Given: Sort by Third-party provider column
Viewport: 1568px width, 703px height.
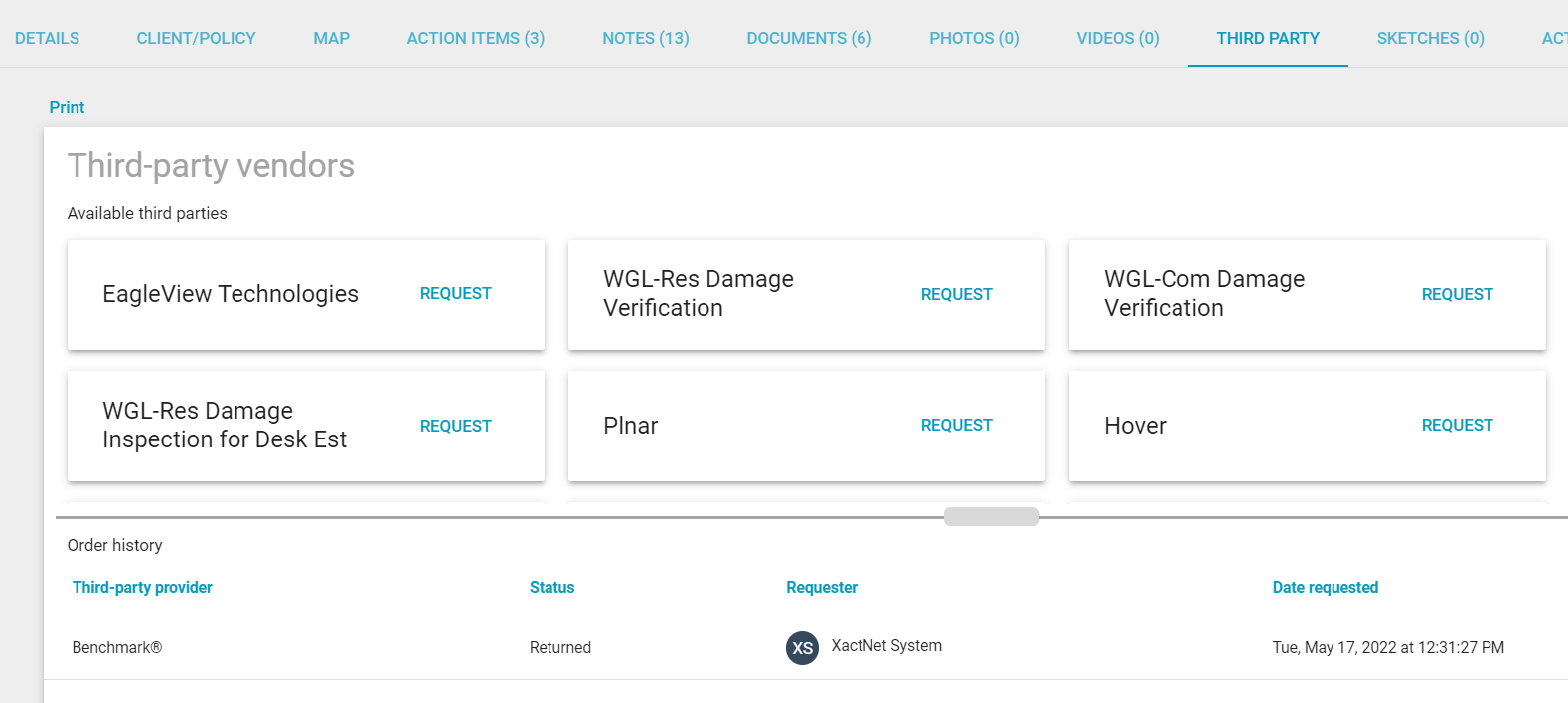Looking at the screenshot, I should [142, 587].
